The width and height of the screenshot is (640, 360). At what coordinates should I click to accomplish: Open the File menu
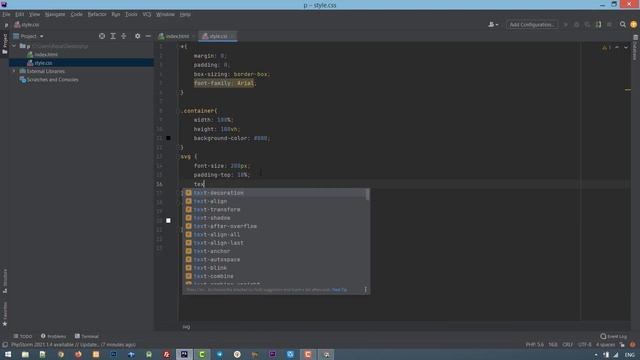pyautogui.click(x=6, y=14)
